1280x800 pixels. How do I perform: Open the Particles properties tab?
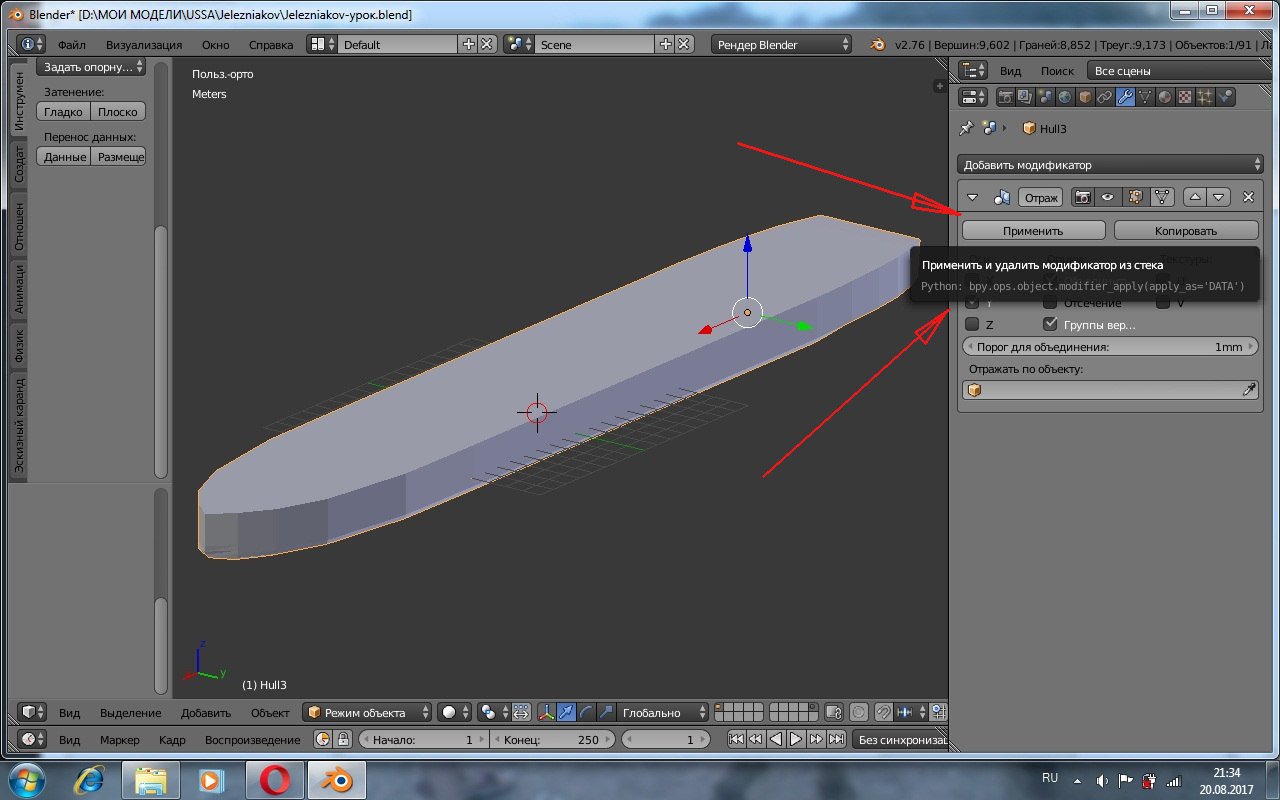(x=1205, y=97)
